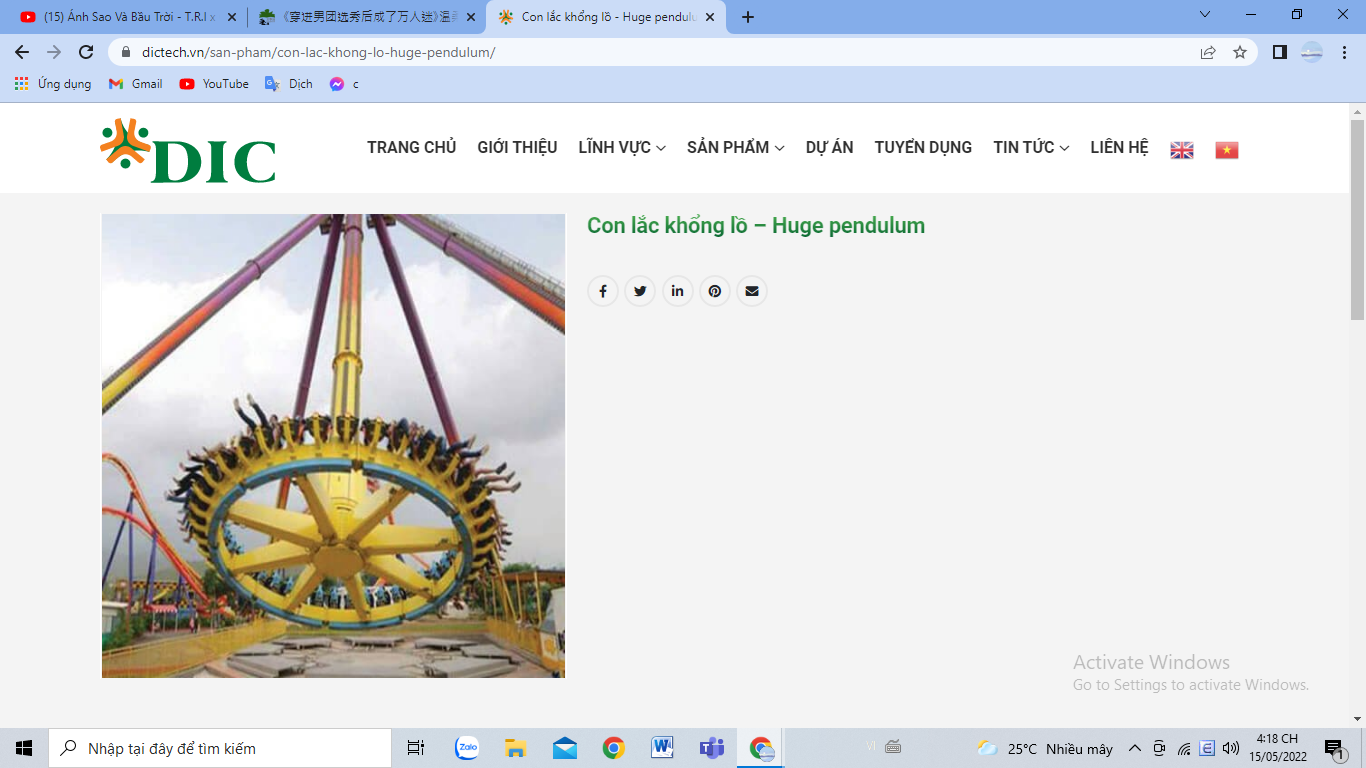Open the TIN TỨC dropdown menu
Screen dimensions: 1366x768
pyautogui.click(x=1030, y=147)
